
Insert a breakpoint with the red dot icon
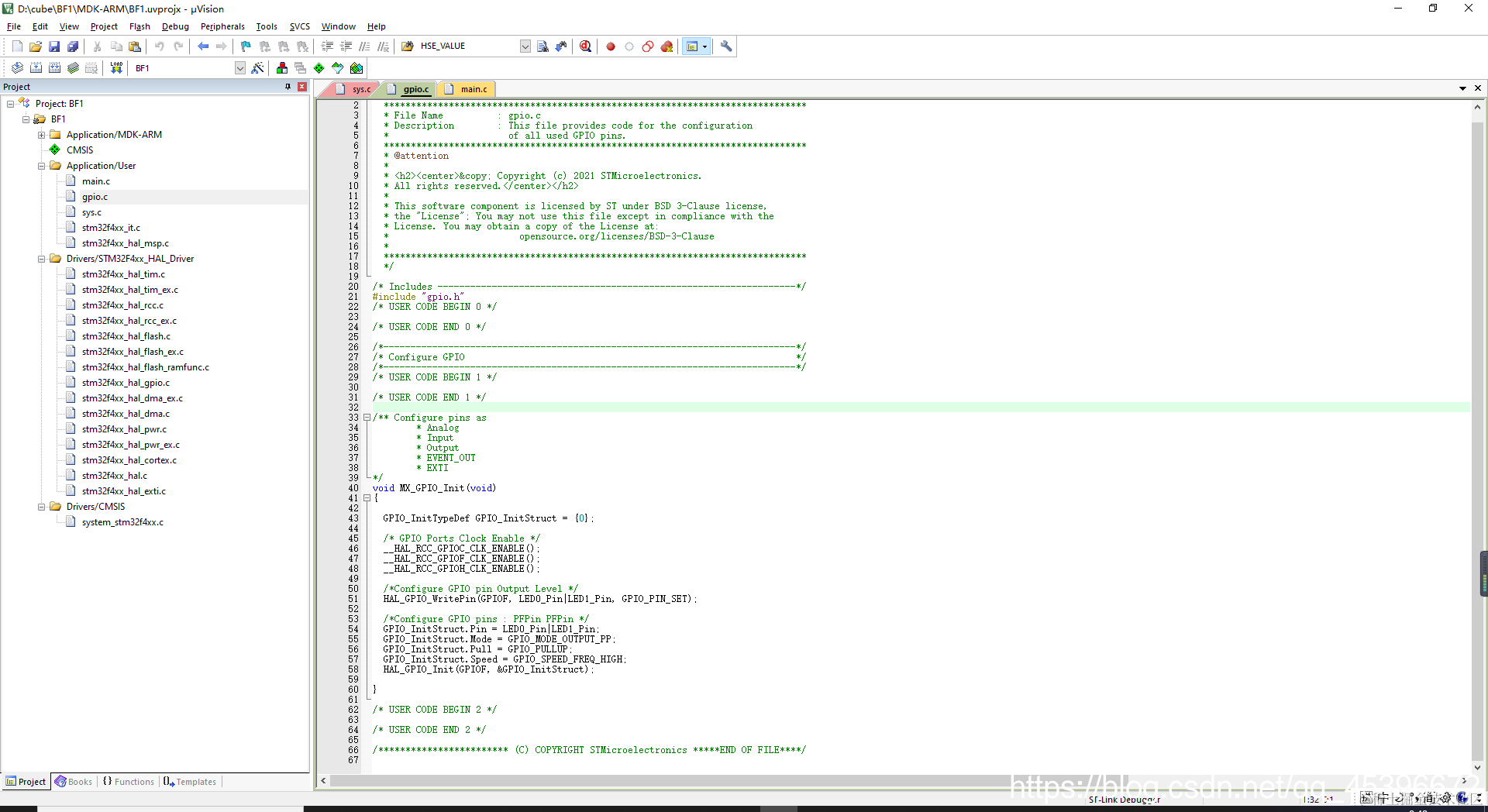[611, 46]
